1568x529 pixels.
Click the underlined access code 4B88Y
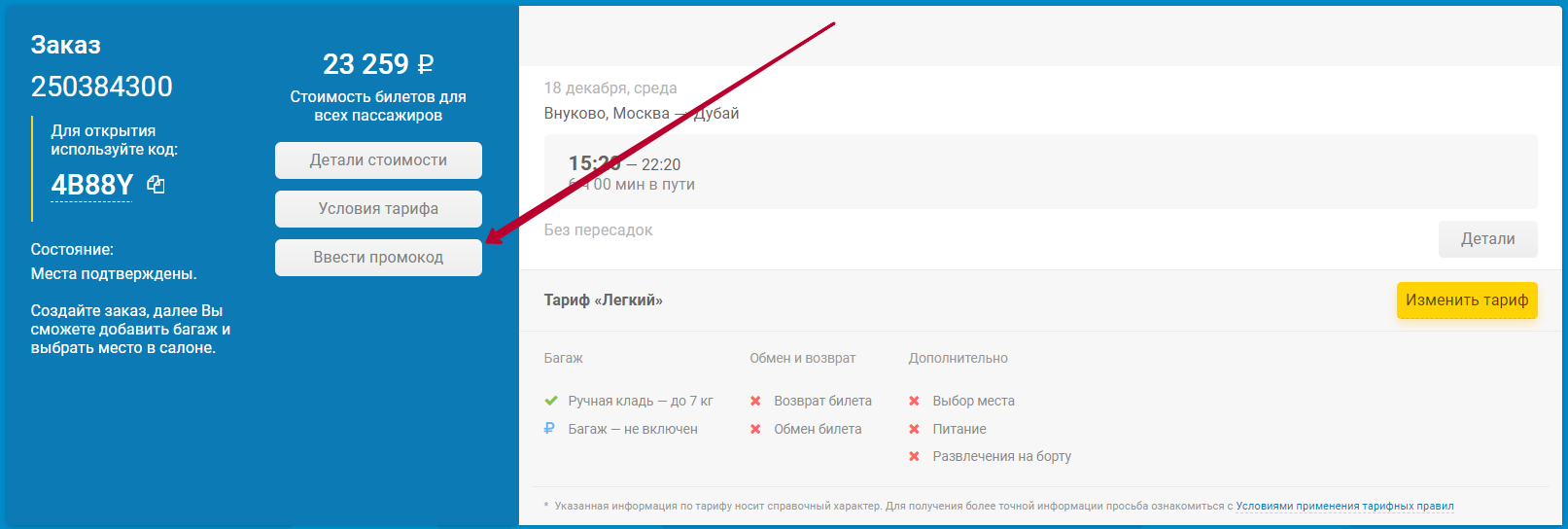point(91,185)
